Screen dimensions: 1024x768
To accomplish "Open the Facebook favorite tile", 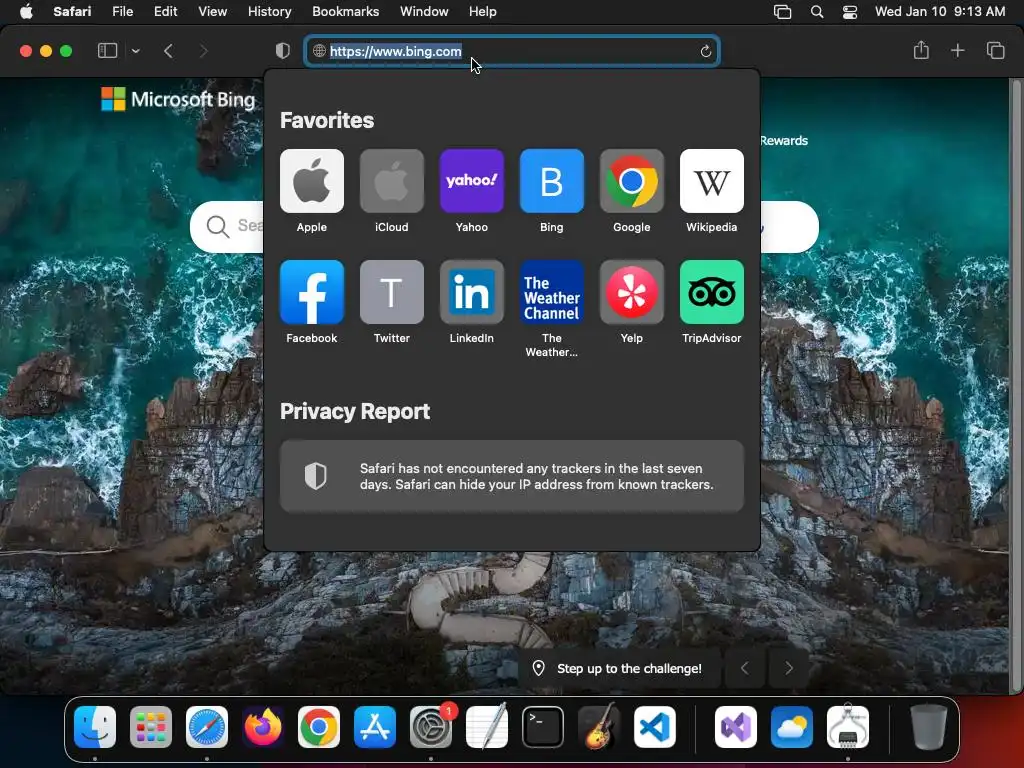I will click(x=312, y=292).
